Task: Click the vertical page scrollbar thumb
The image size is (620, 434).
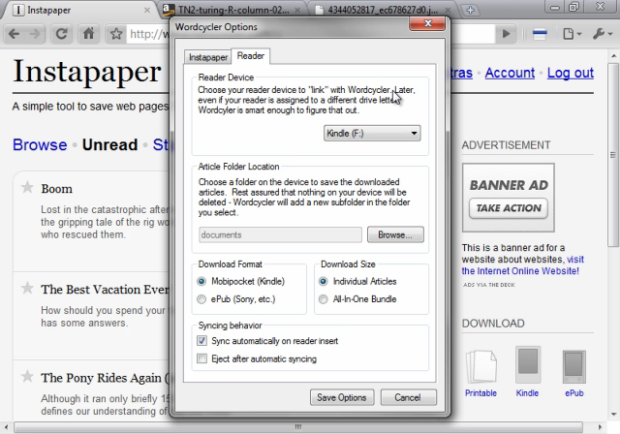Action: tap(613, 154)
